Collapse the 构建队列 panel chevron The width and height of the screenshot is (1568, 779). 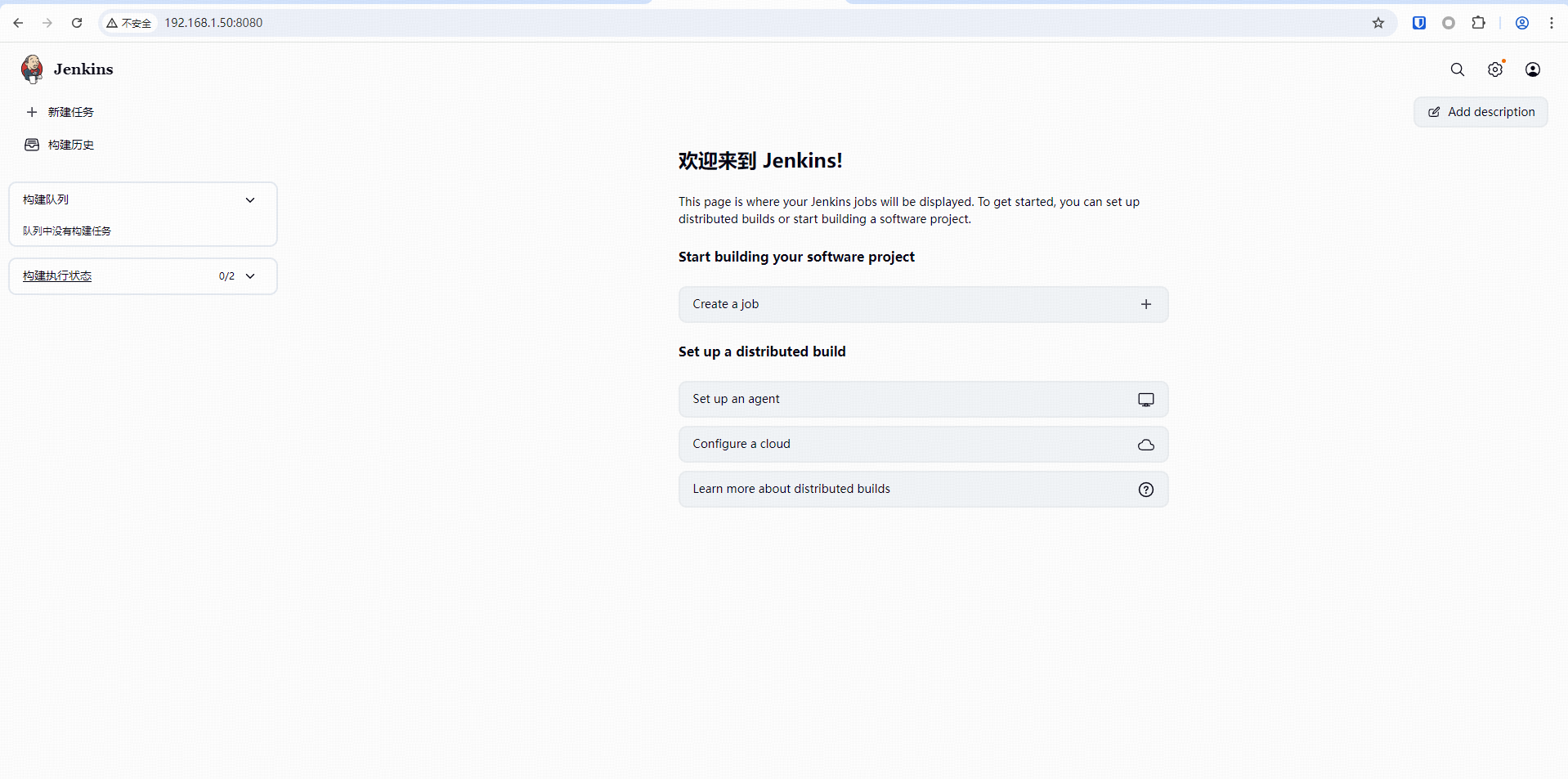coord(250,199)
